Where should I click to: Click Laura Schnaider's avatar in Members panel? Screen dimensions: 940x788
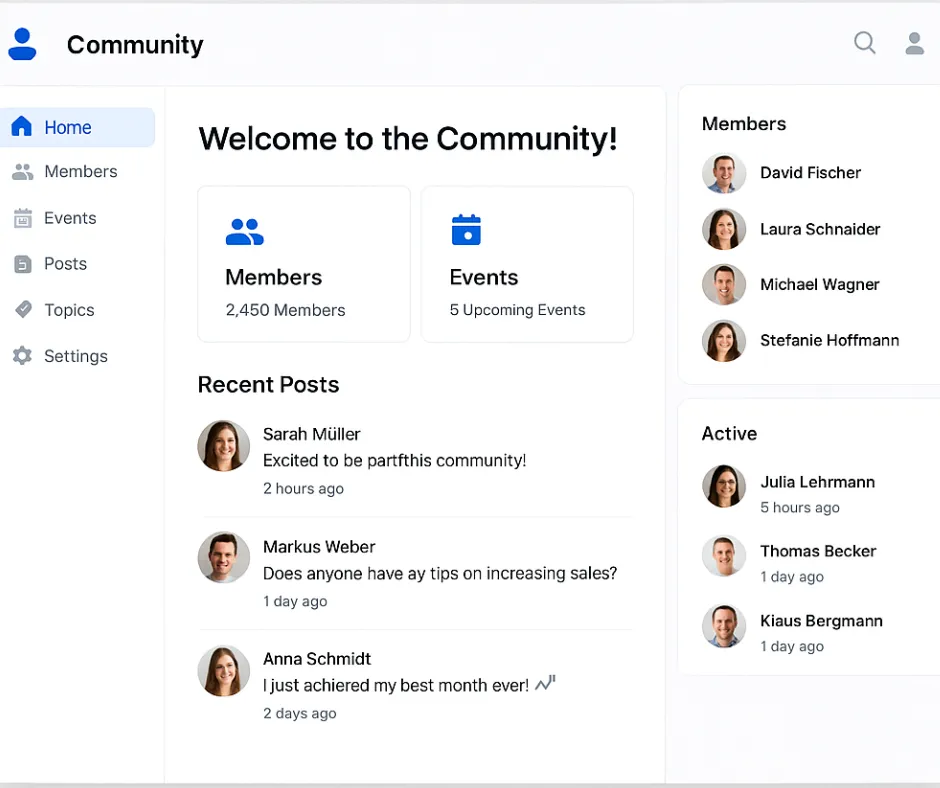(x=724, y=229)
